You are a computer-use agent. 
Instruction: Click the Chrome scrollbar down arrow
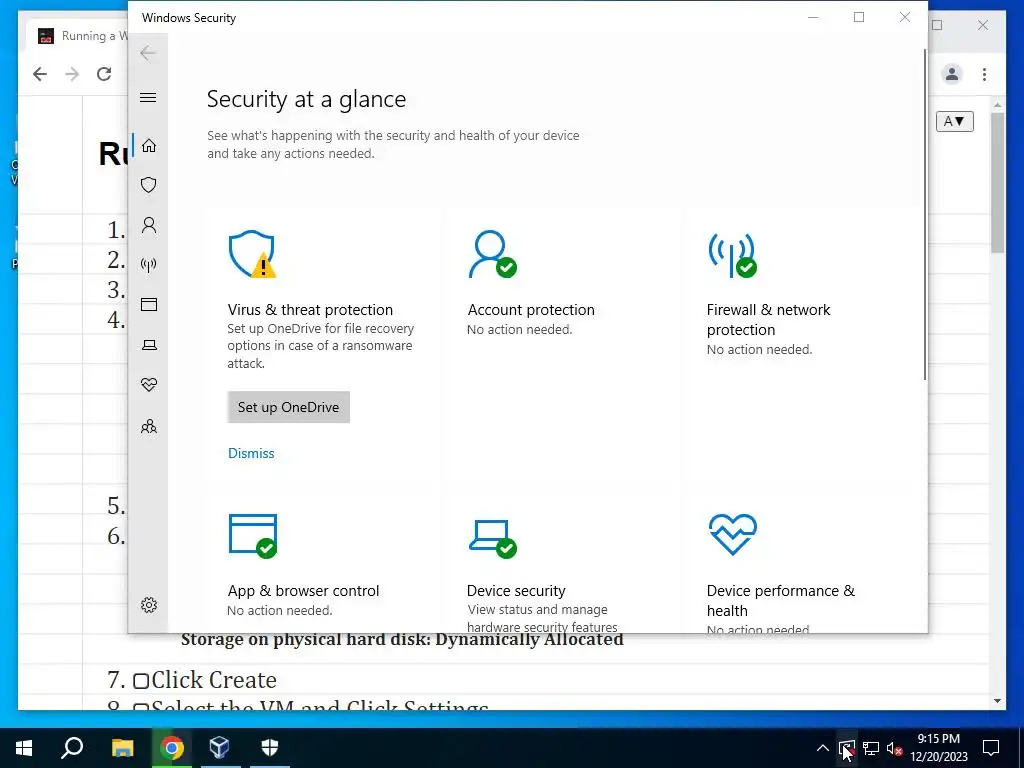coord(997,701)
